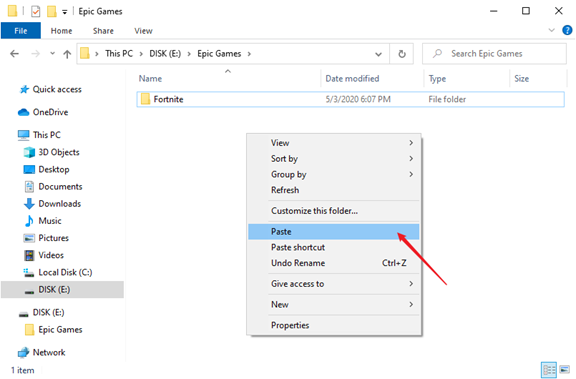Switch to Large icons view in status bar

pos(564,369)
